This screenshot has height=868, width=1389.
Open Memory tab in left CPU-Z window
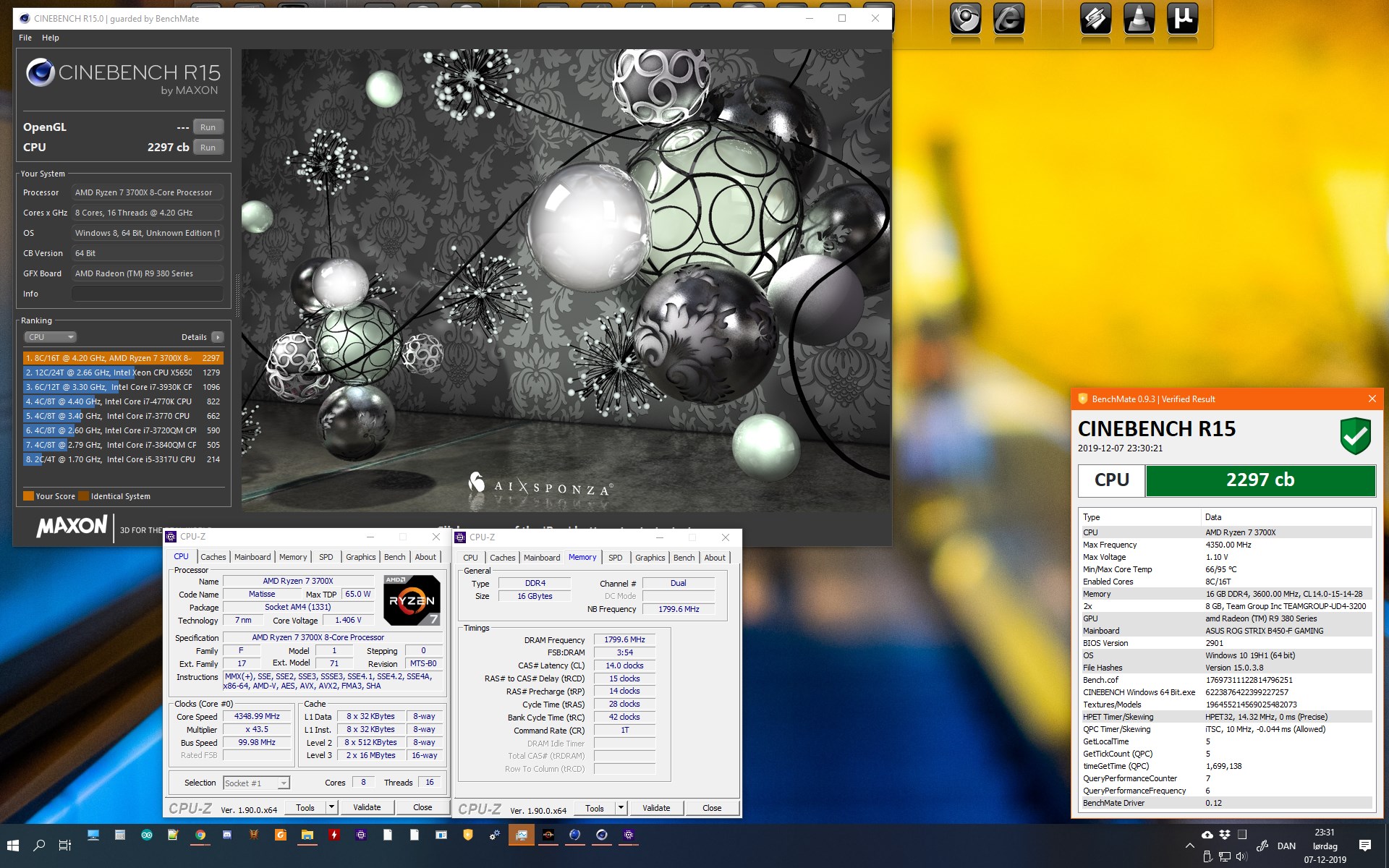[x=293, y=557]
